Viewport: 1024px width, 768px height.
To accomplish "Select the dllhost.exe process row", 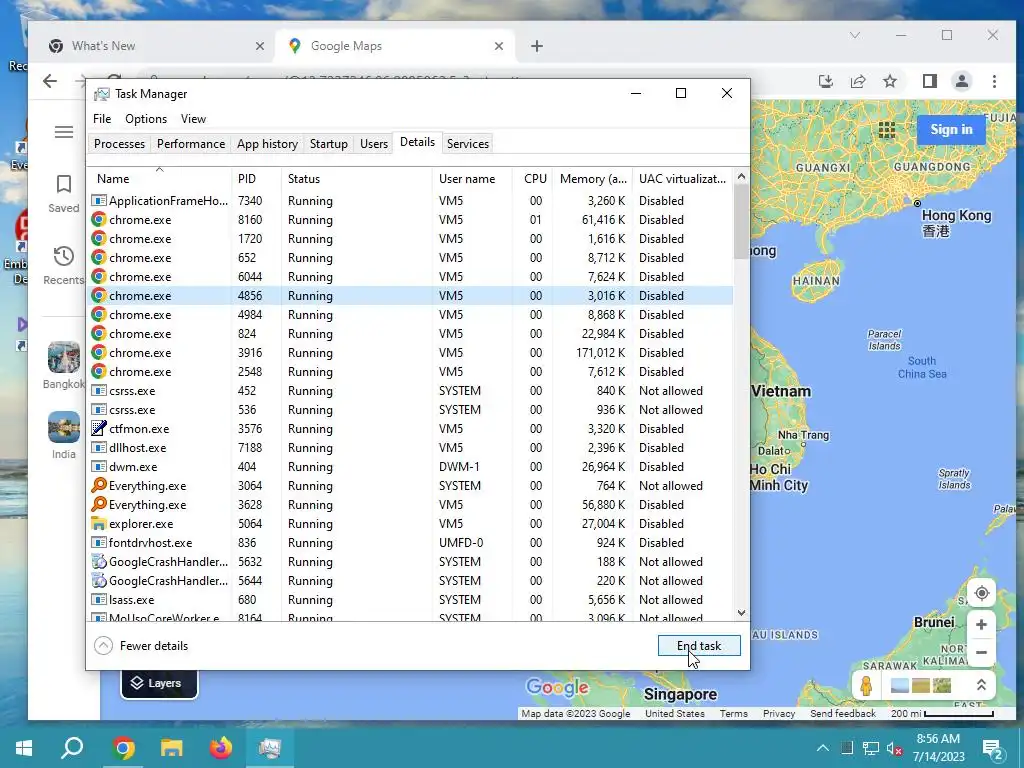I will point(410,447).
